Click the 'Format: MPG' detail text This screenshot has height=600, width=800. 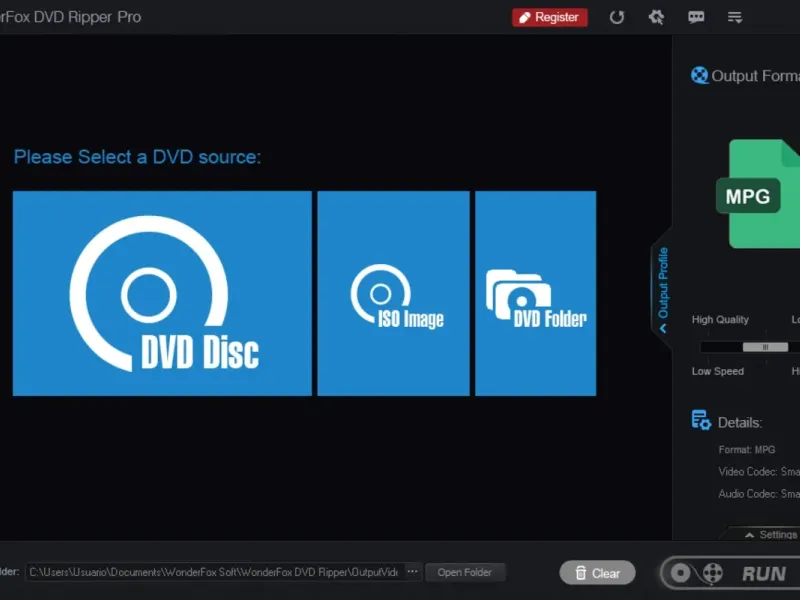(x=746, y=449)
